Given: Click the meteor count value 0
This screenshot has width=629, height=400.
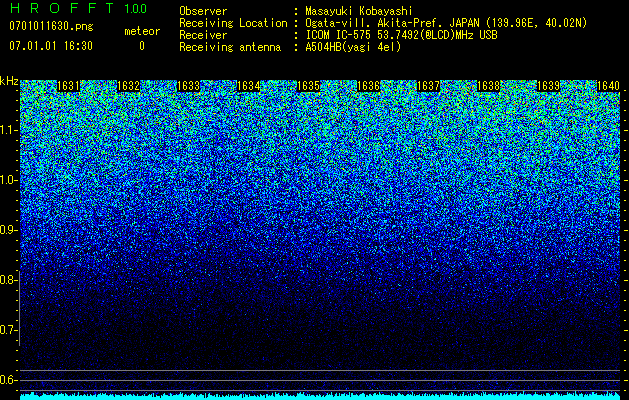Looking at the screenshot, I should 142,46.
